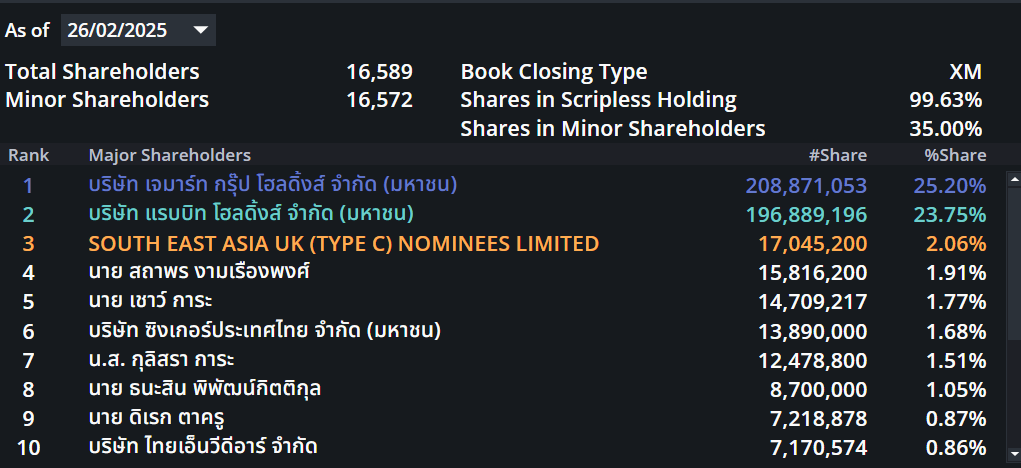Viewport: 1021px width, 468px height.
Task: Click the 26/02/2025 date field
Action: [x=118, y=30]
